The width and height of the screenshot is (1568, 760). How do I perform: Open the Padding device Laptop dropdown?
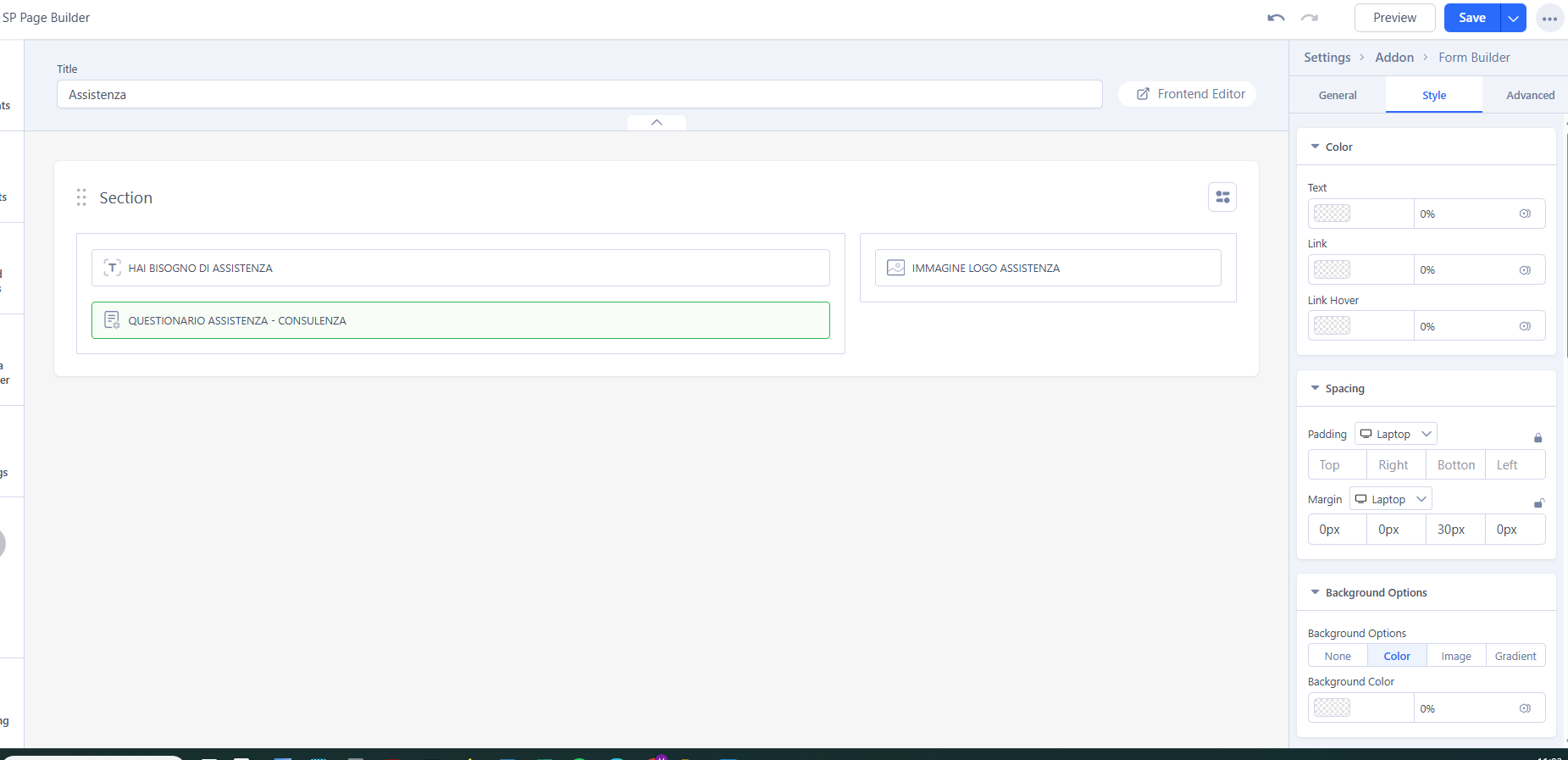coord(1395,434)
